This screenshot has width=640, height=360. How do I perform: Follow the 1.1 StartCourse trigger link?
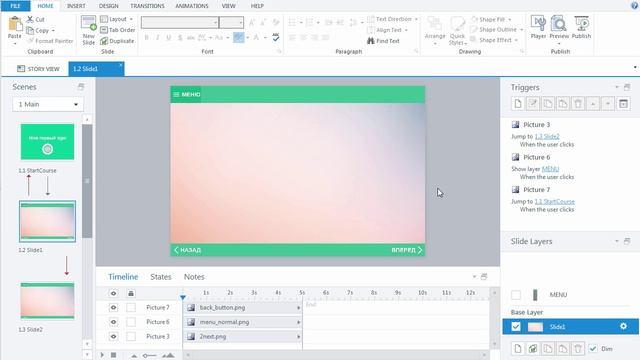tap(554, 202)
